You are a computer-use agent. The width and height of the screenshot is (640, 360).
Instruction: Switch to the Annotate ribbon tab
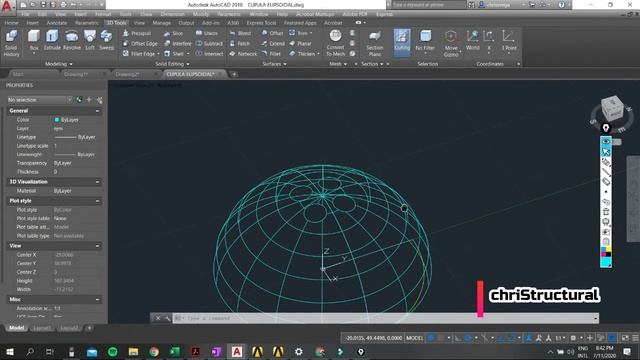57,23
